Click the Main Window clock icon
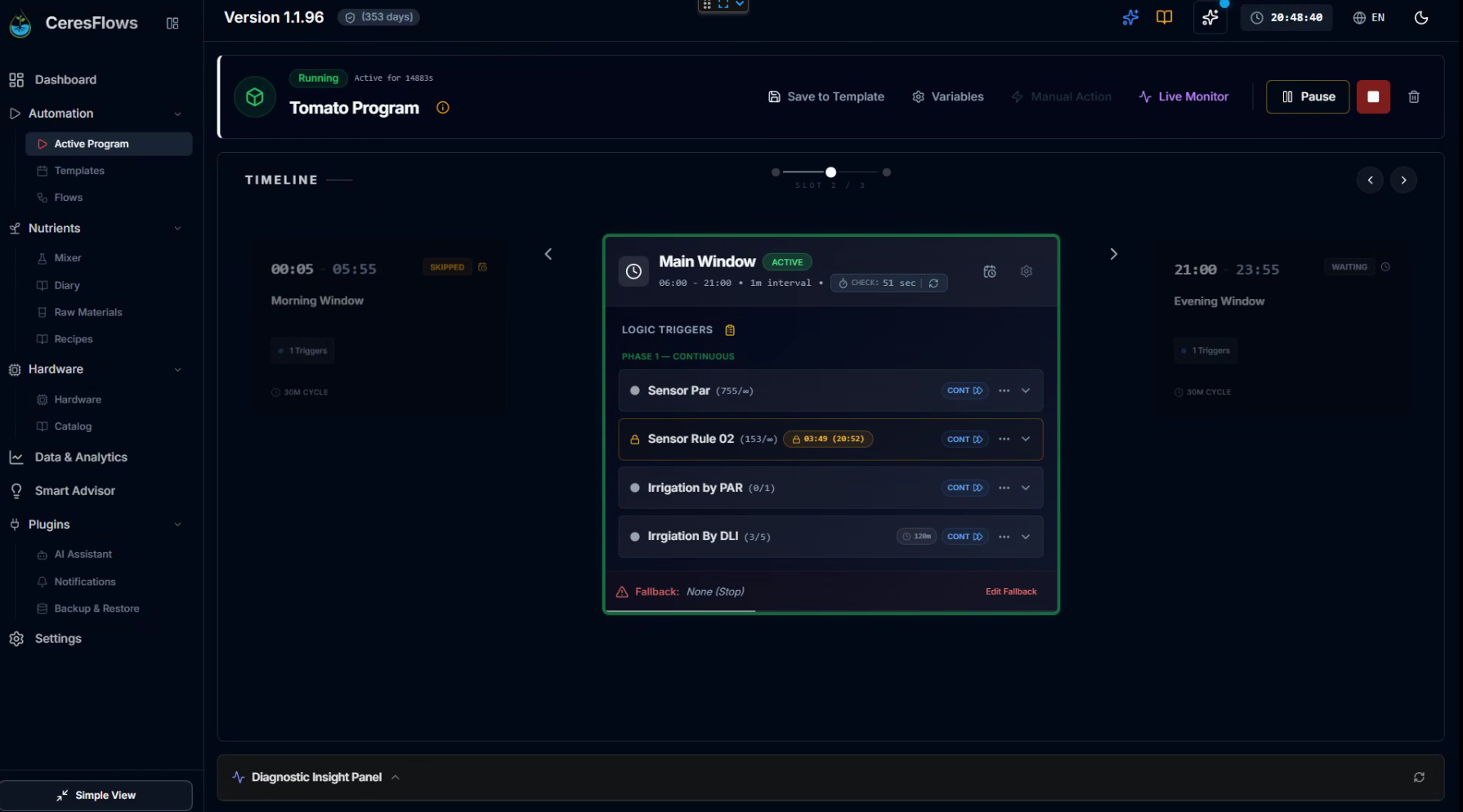 pyautogui.click(x=633, y=271)
